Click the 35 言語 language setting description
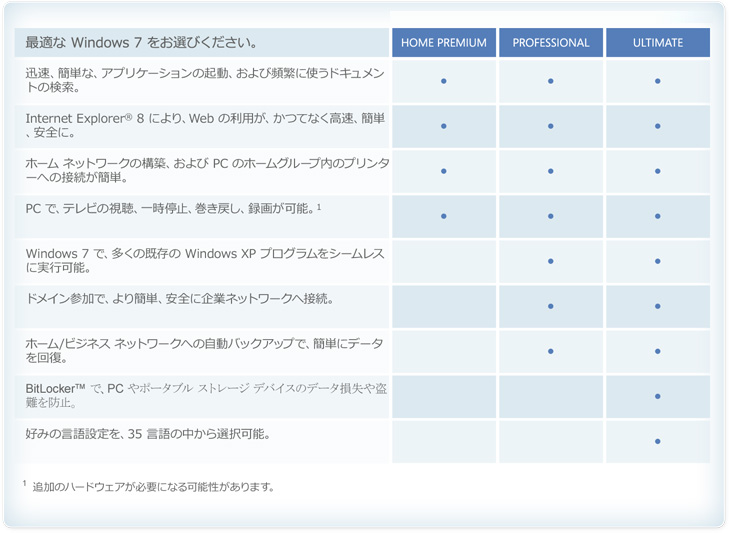The image size is (729, 533). (x=148, y=434)
